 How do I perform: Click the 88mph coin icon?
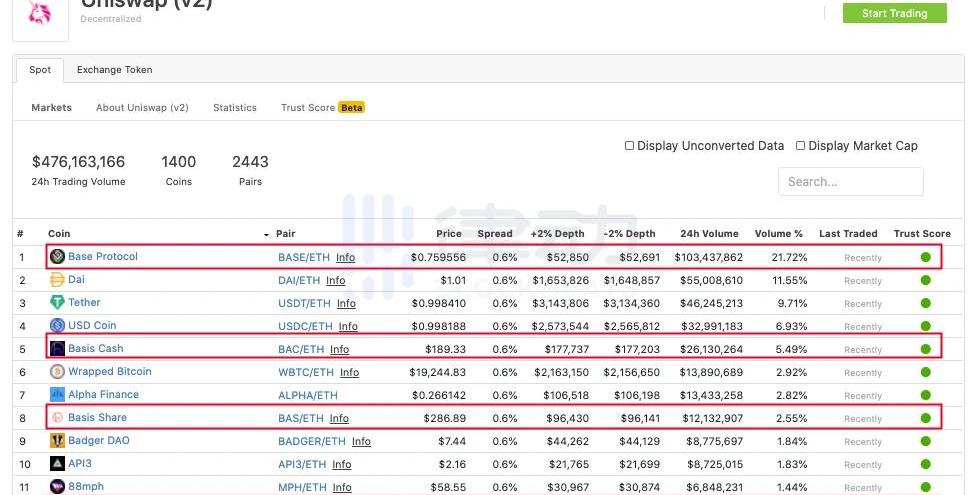point(58,486)
